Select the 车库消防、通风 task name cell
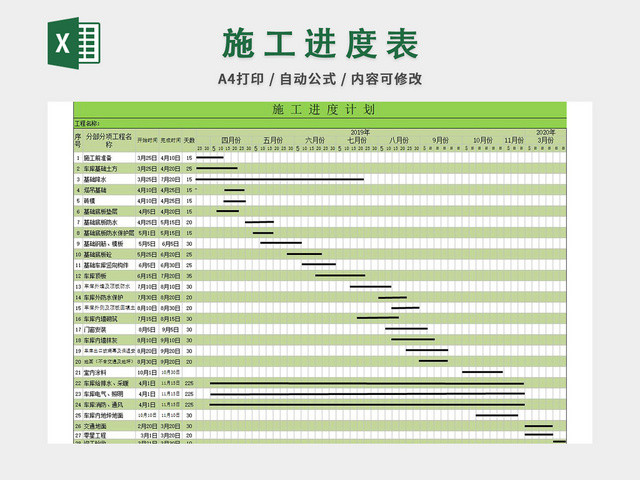Image resolution: width=640 pixels, height=480 pixels. tap(109, 404)
